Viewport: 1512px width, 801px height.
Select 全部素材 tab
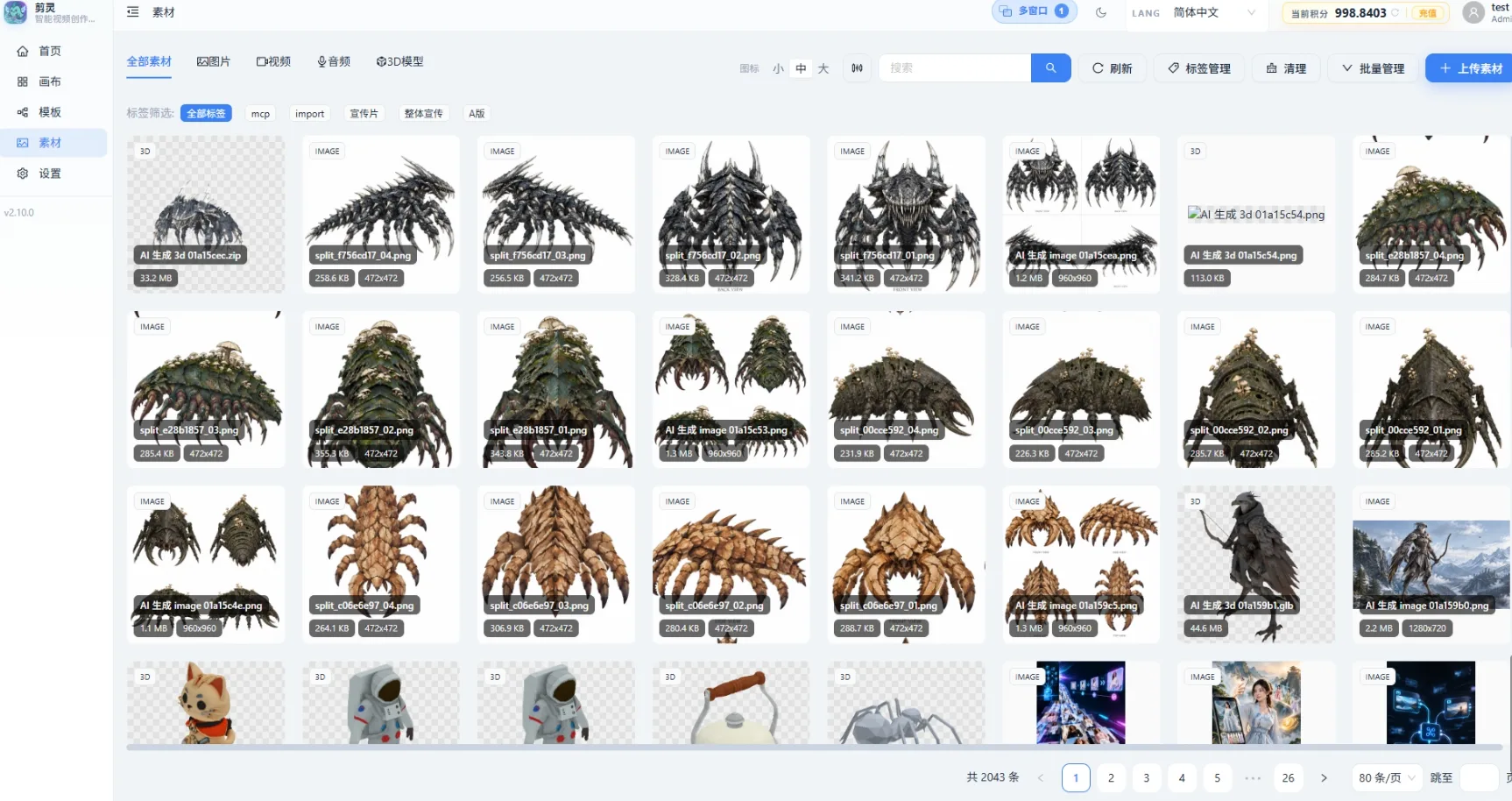tap(149, 61)
